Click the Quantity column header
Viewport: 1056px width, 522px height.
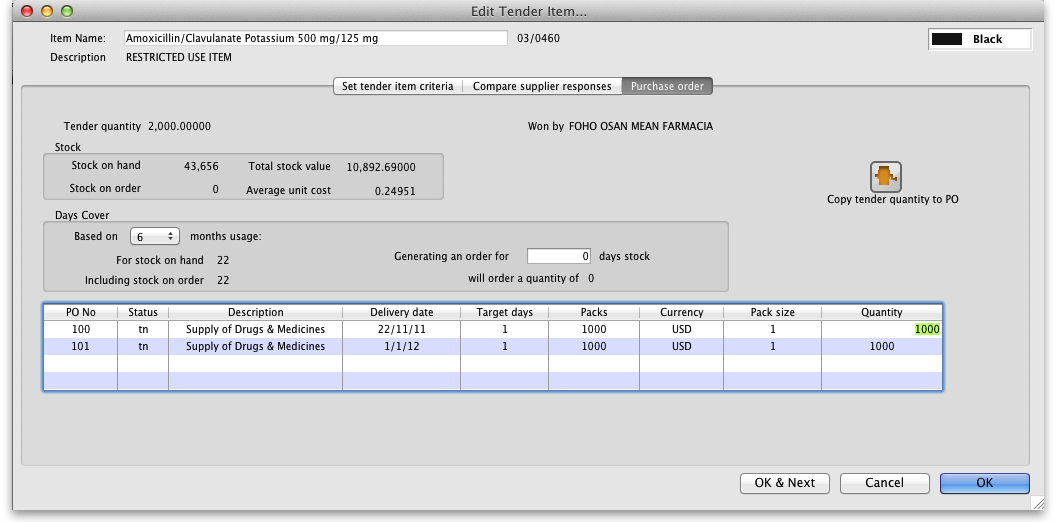(881, 312)
